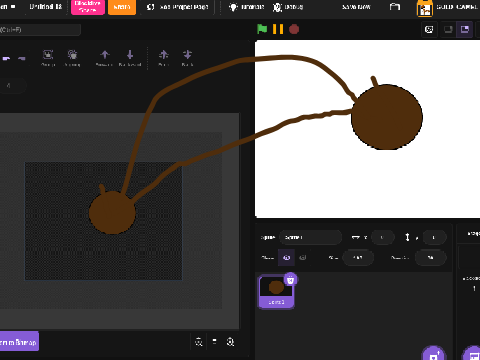
Task: Delete the sprite with trash icon
Action: pos(291,279)
